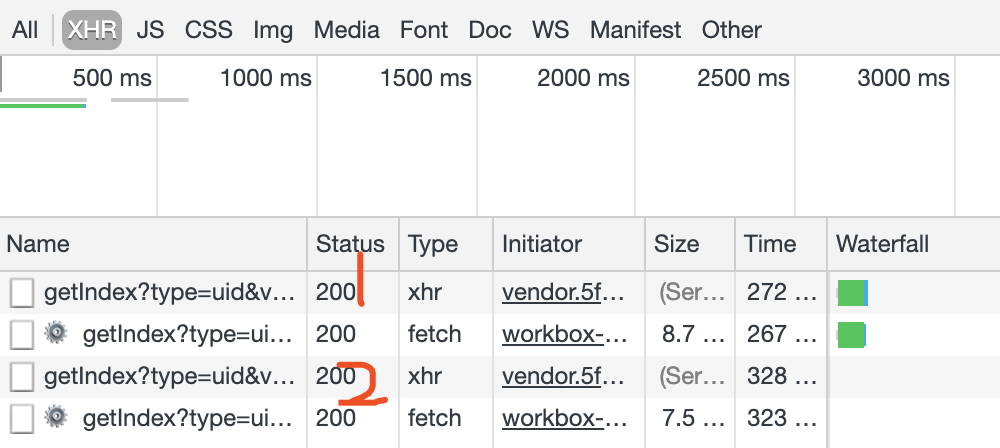Filter requests by JS type
The image size is (1000, 448).
click(x=150, y=30)
